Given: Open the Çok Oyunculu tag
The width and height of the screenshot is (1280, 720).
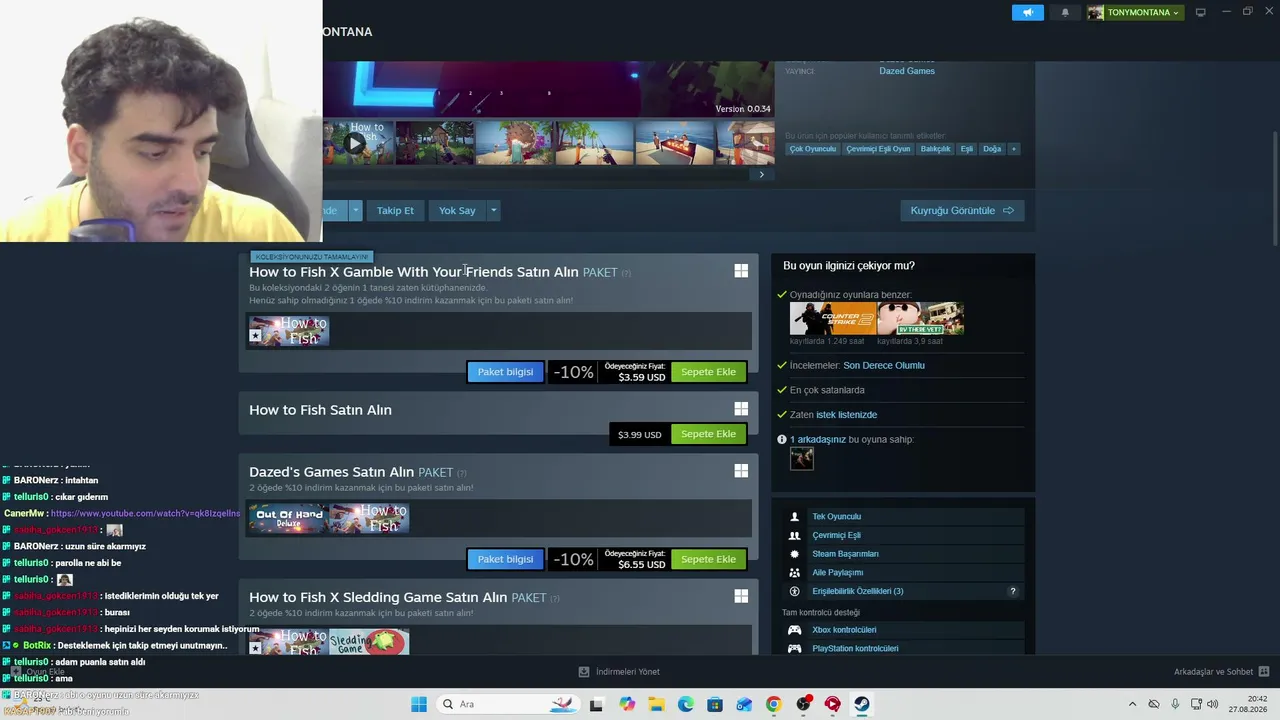Looking at the screenshot, I should click(812, 149).
